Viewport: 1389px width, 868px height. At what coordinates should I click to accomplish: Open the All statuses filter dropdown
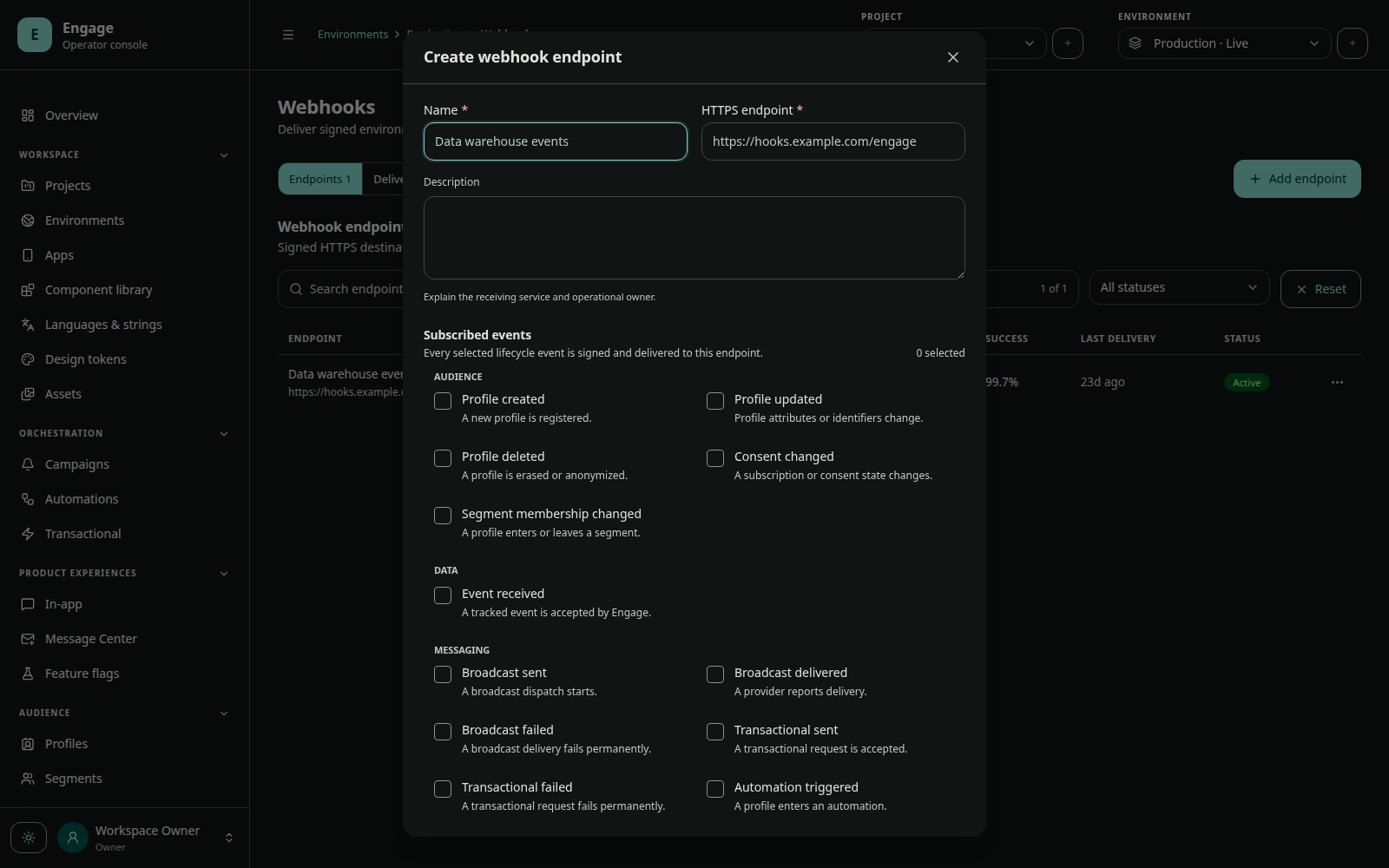click(1179, 287)
